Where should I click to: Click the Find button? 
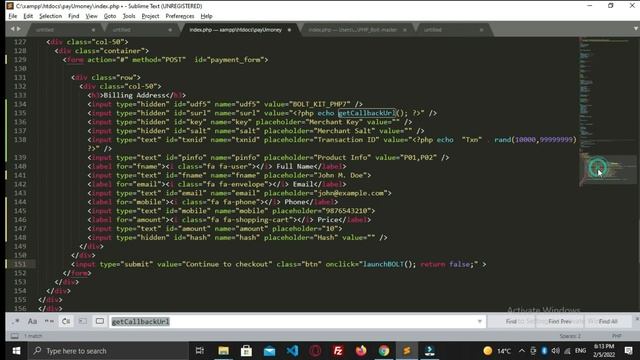(511, 322)
